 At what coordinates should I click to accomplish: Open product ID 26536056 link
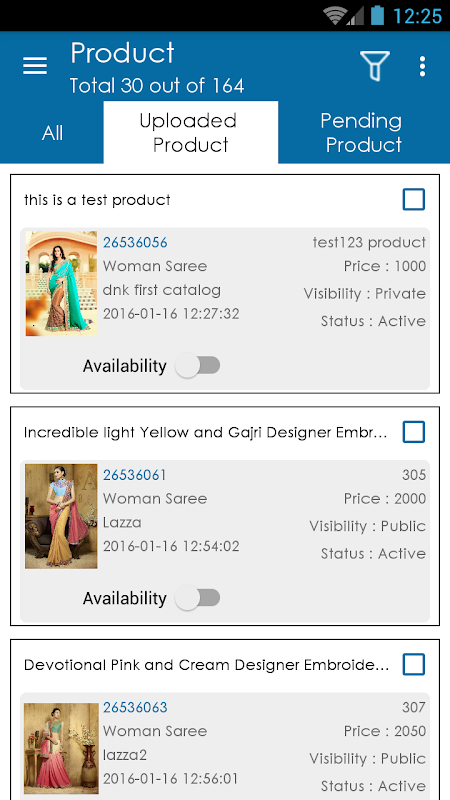(x=135, y=242)
